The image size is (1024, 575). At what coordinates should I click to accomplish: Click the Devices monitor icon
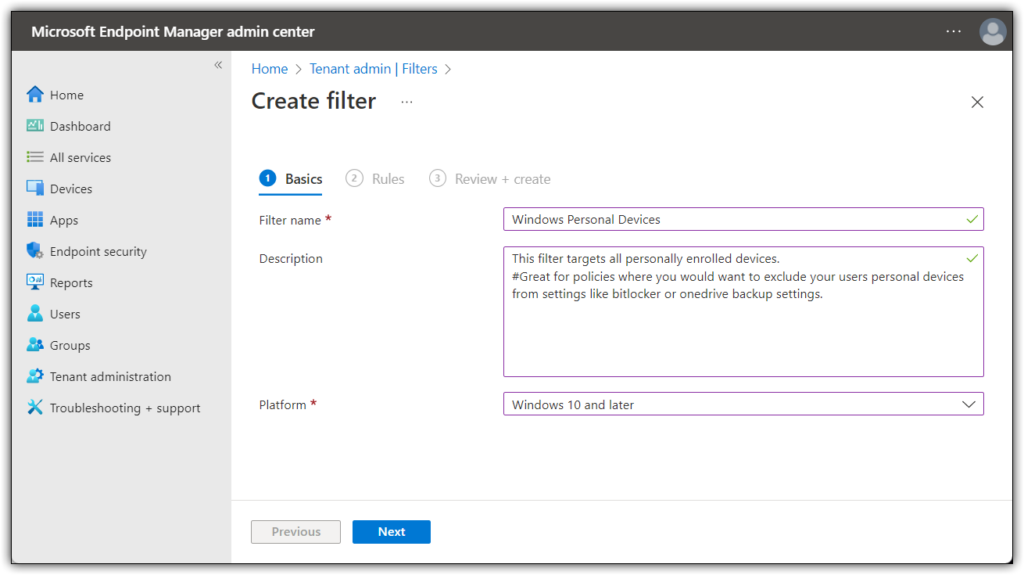coord(35,188)
